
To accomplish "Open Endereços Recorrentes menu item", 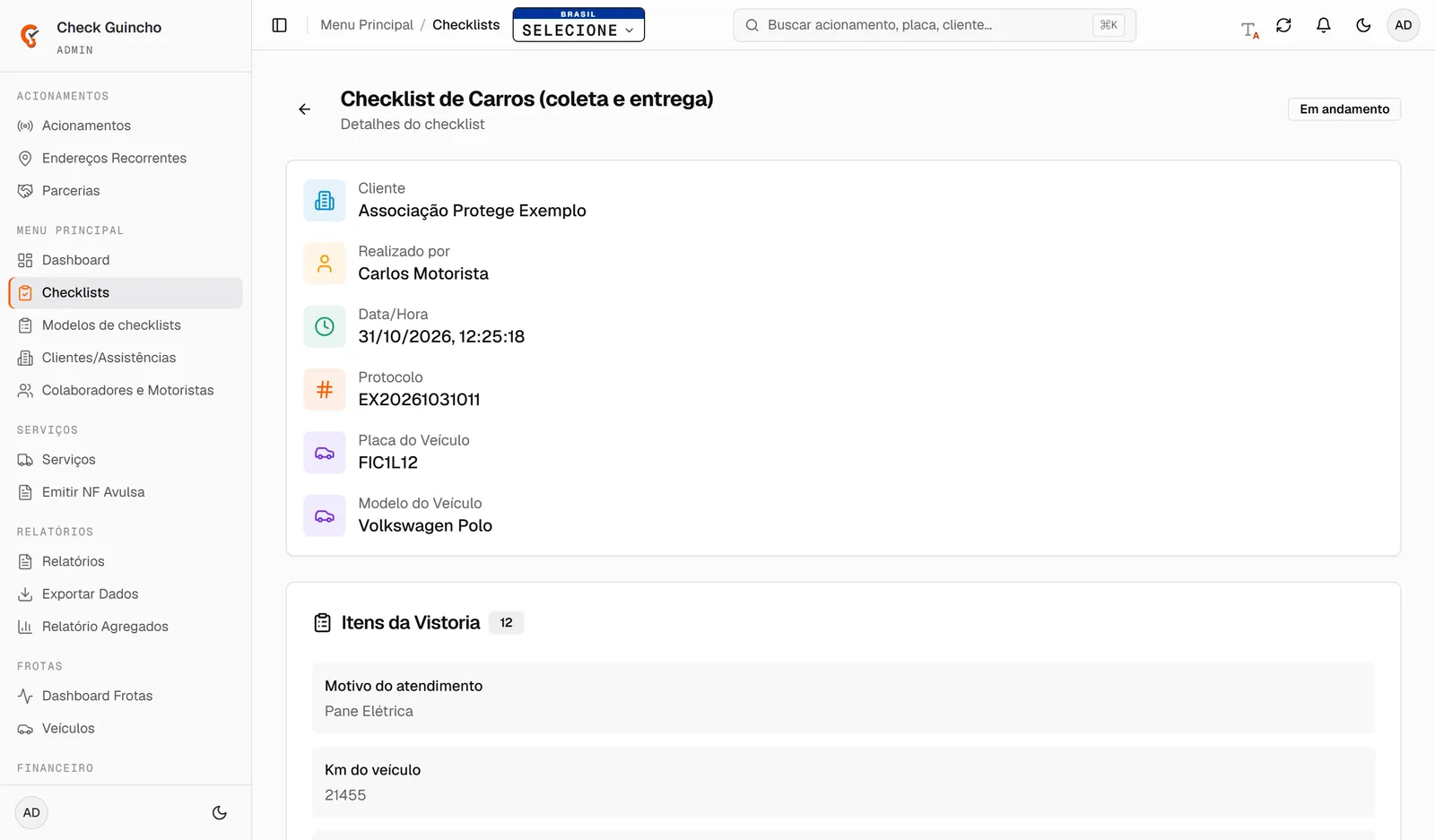I will pyautogui.click(x=126, y=158).
